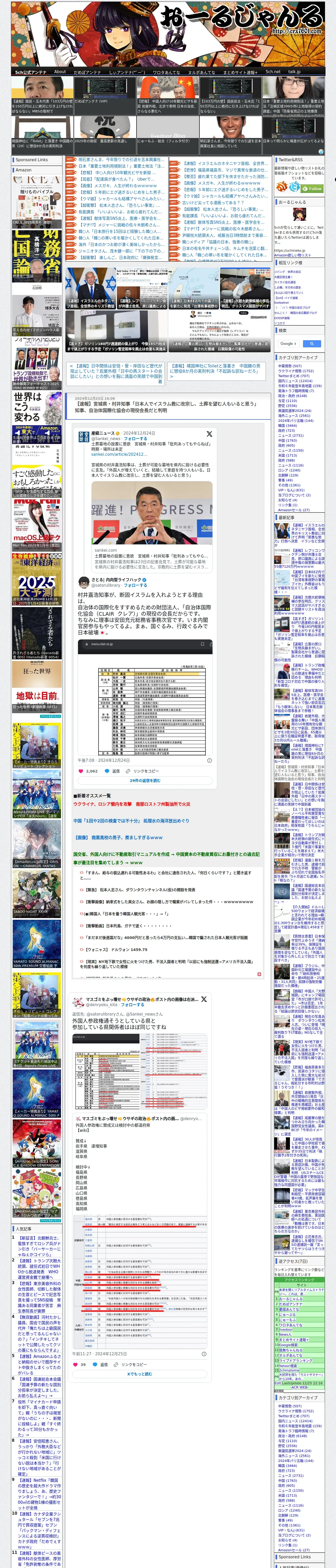Image resolution: width=336 pixels, height=1568 pixels.
Task: Open previous article link 【速報】日中関係は安倍・菅
Action: (x=116, y=374)
